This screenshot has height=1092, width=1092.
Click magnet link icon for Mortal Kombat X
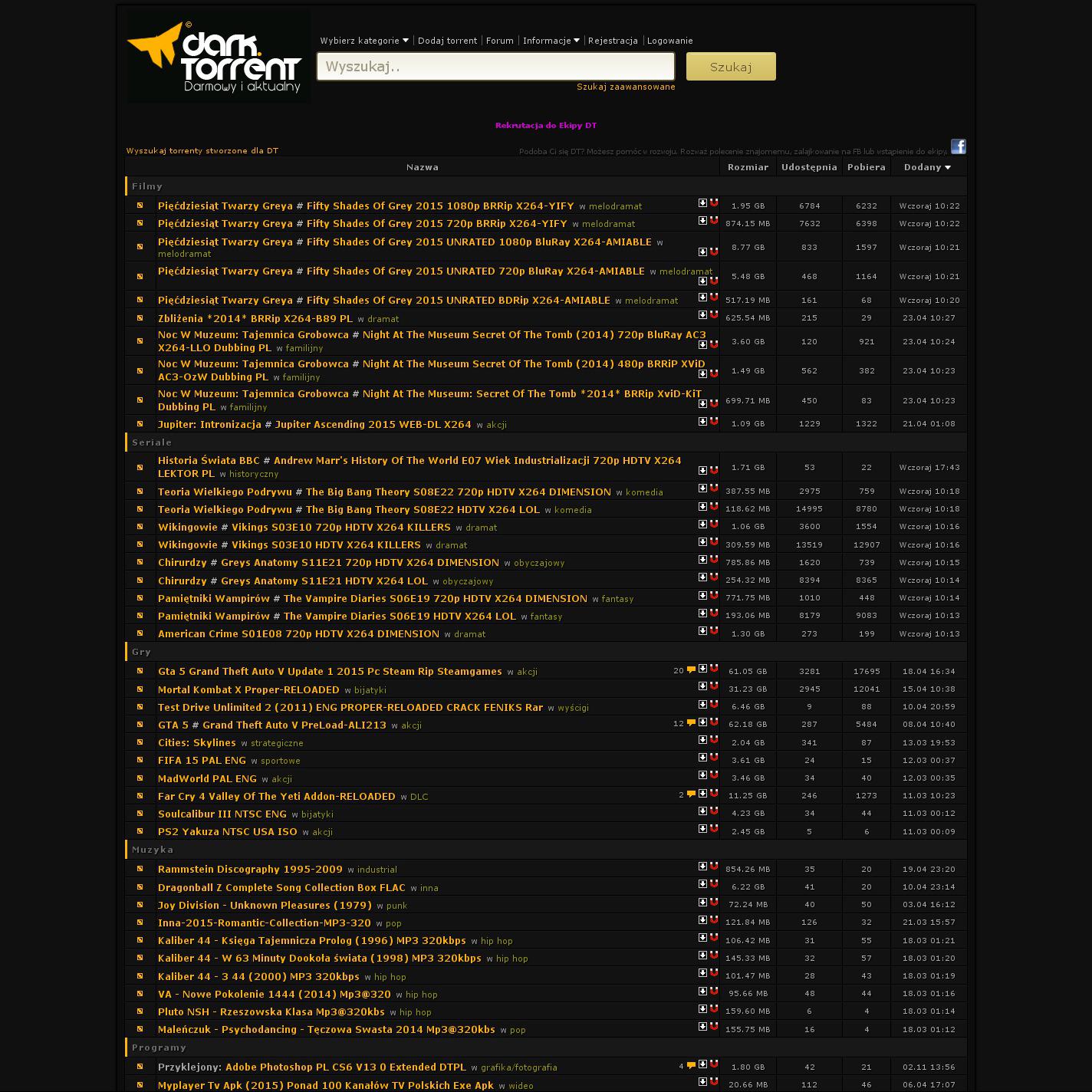(x=714, y=686)
